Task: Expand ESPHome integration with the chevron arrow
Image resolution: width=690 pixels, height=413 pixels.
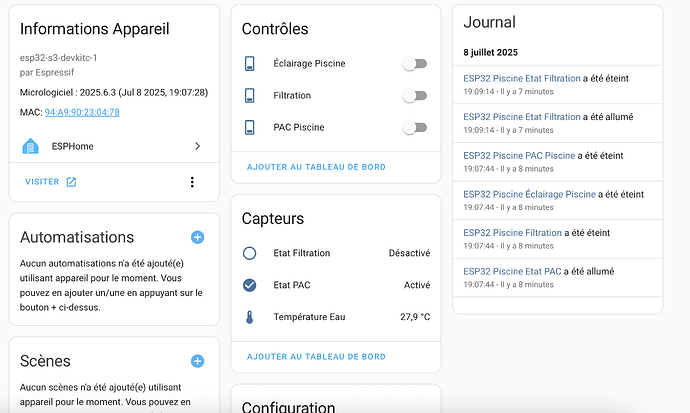Action: [x=198, y=146]
